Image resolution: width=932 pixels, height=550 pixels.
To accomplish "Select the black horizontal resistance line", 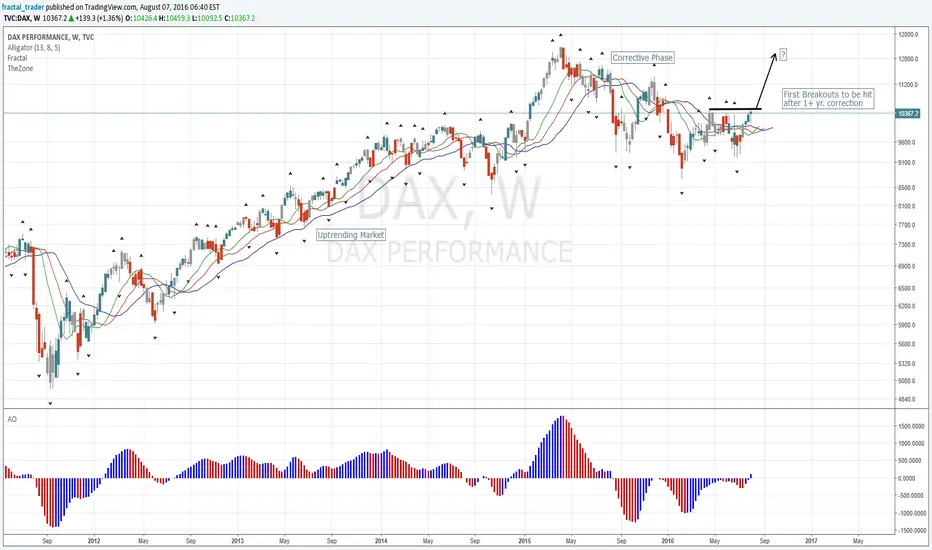I will coord(735,109).
